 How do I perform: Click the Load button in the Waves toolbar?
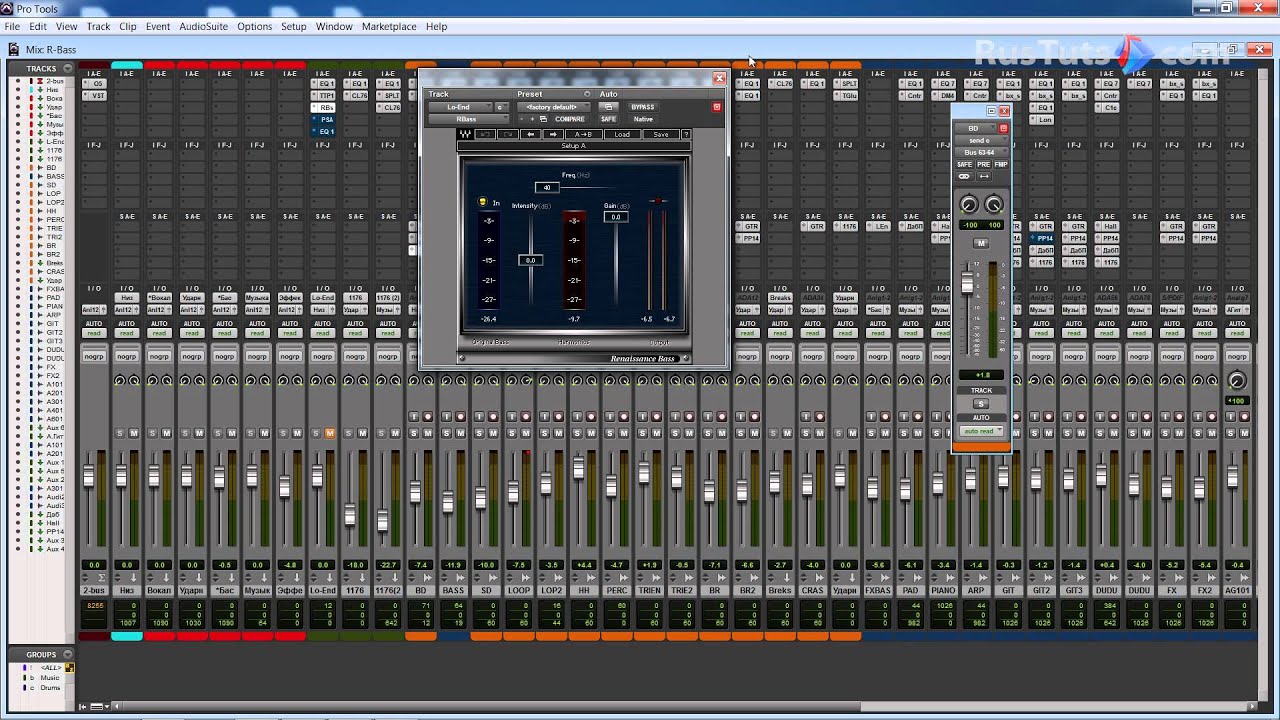pos(622,134)
